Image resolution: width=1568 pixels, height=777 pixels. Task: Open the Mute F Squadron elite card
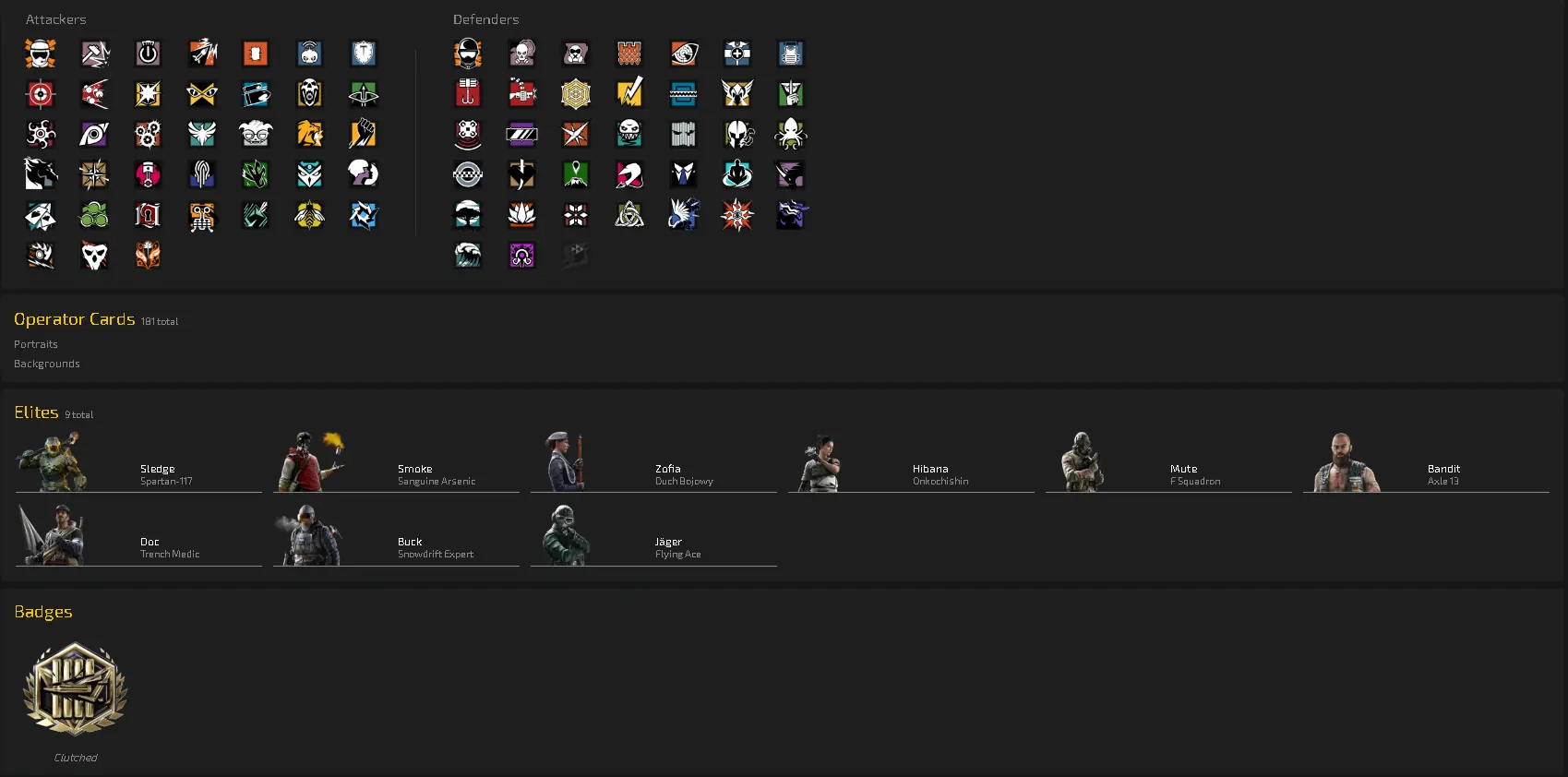[1168, 461]
